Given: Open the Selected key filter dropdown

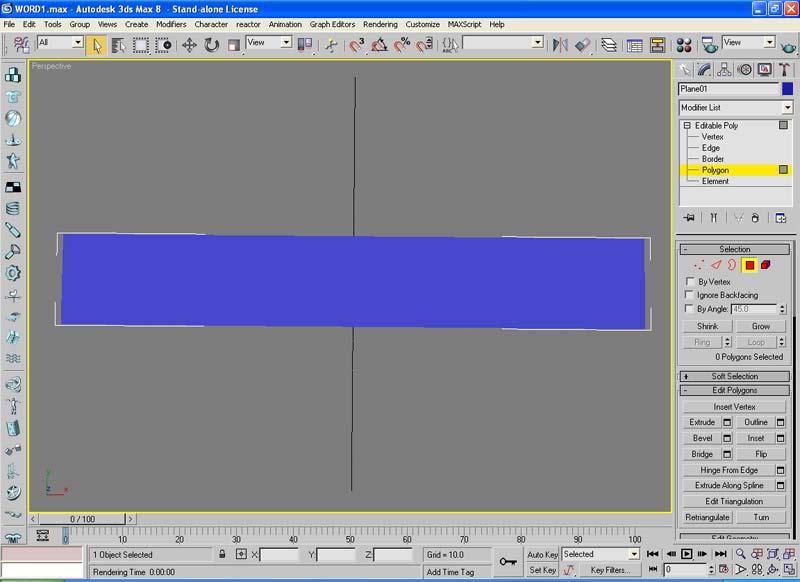Looking at the screenshot, I should 634,554.
